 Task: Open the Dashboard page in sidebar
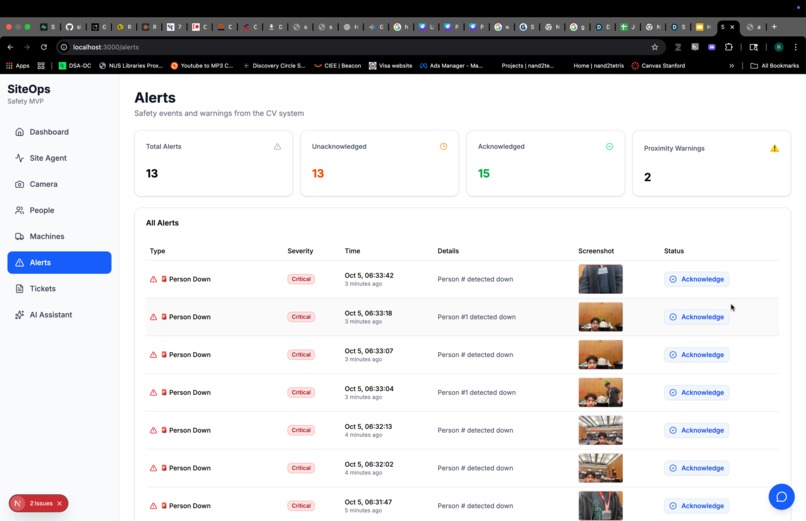[59, 132]
